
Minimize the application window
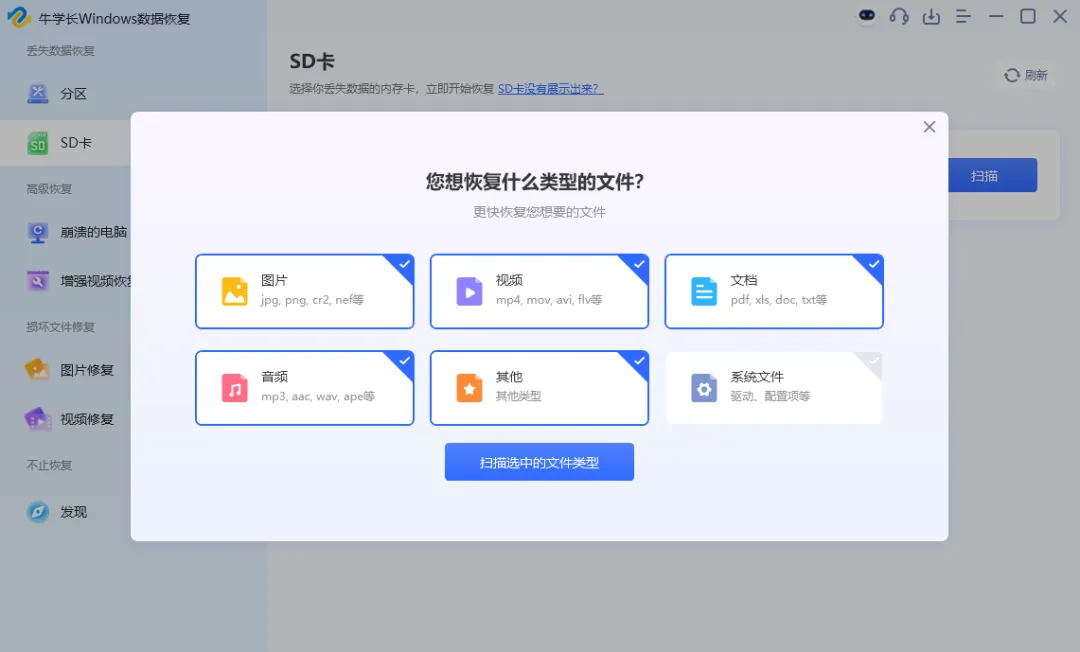(x=996, y=16)
